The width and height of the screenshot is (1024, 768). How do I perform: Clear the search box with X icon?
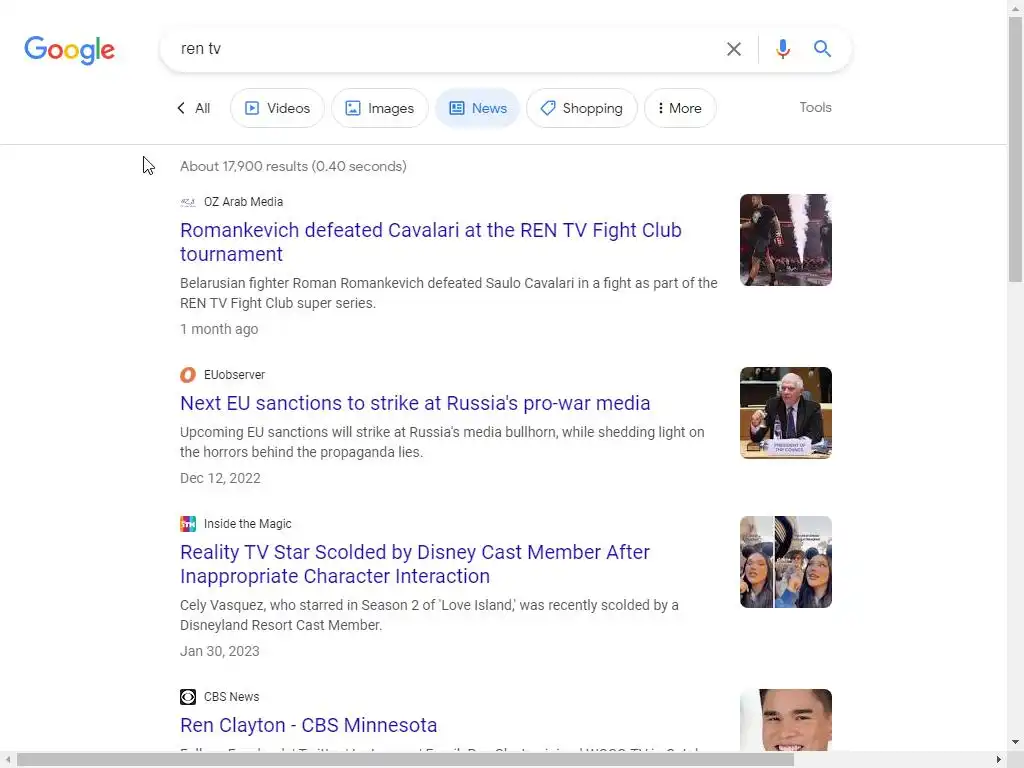click(733, 49)
